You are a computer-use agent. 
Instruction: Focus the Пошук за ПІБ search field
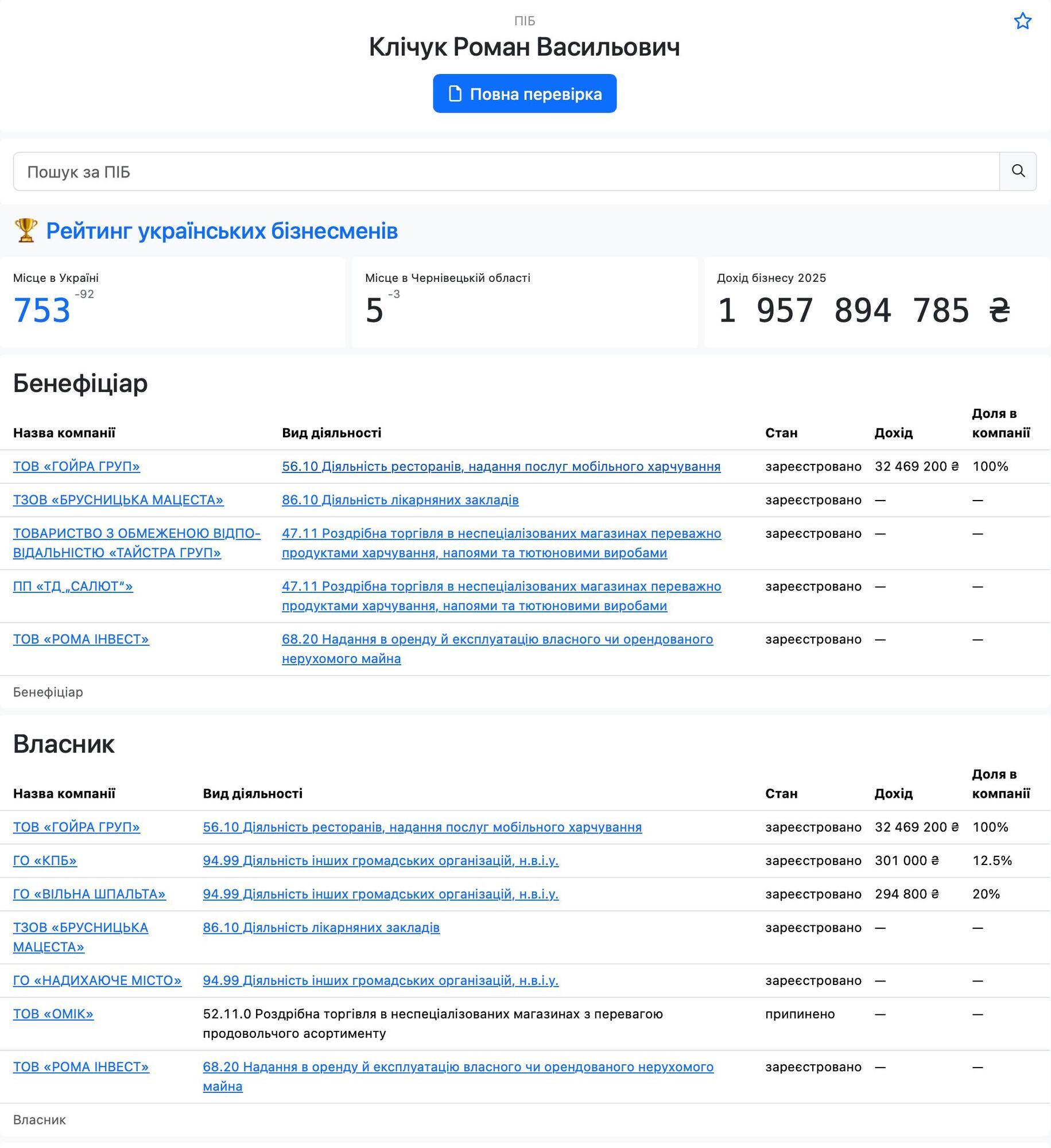[506, 171]
